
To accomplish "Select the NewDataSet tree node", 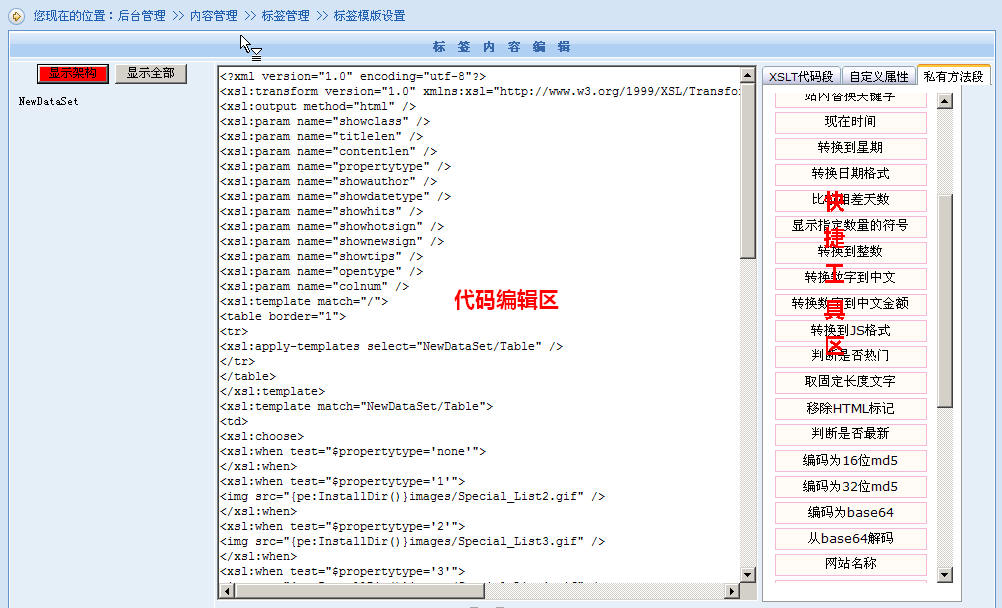I will pos(48,102).
